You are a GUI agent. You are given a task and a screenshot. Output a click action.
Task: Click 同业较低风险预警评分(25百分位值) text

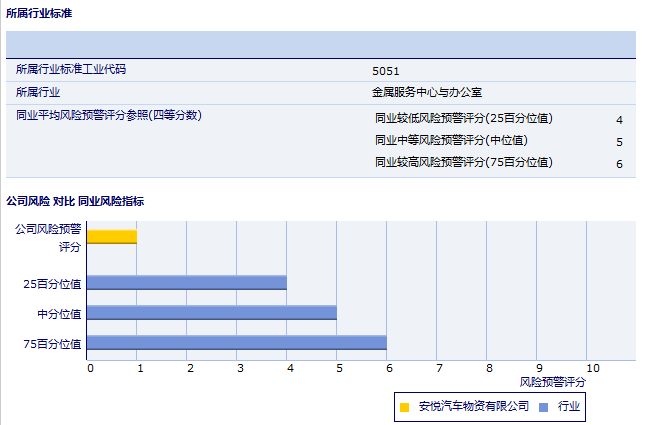click(464, 118)
